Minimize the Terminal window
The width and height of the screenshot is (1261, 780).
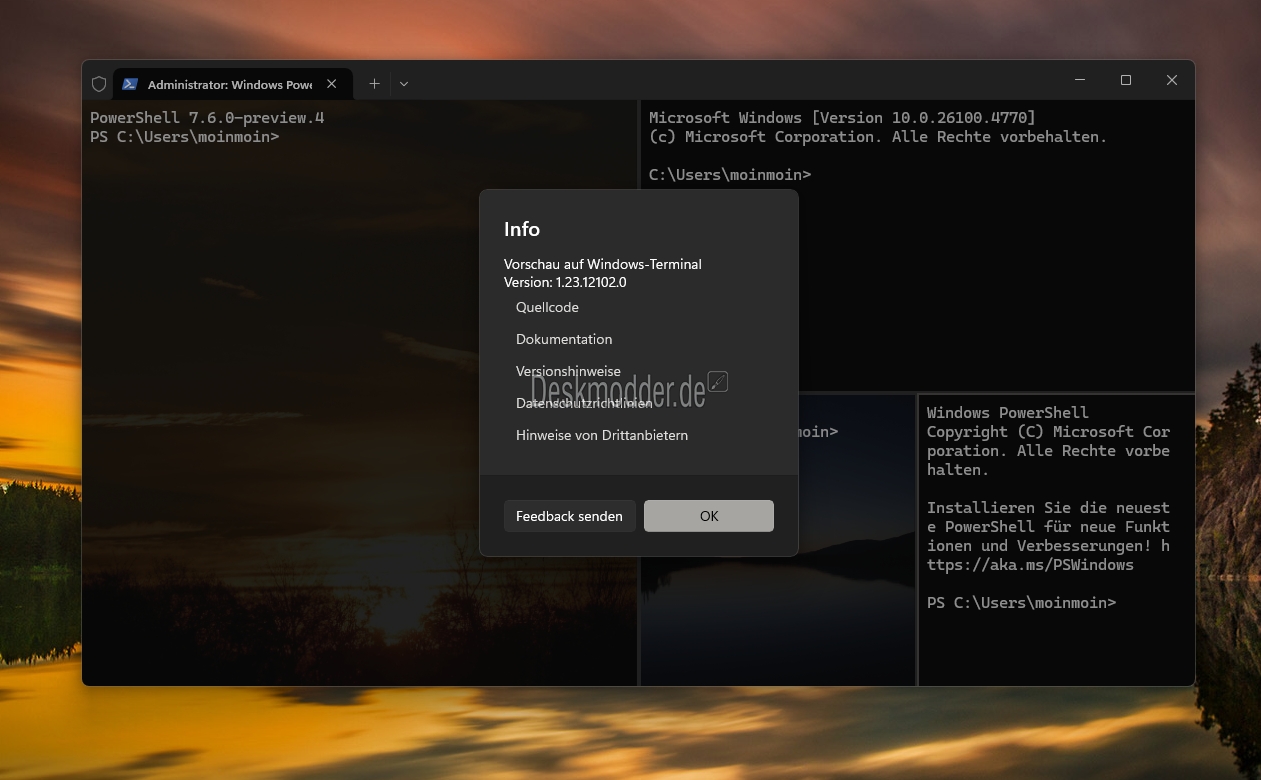point(1080,80)
